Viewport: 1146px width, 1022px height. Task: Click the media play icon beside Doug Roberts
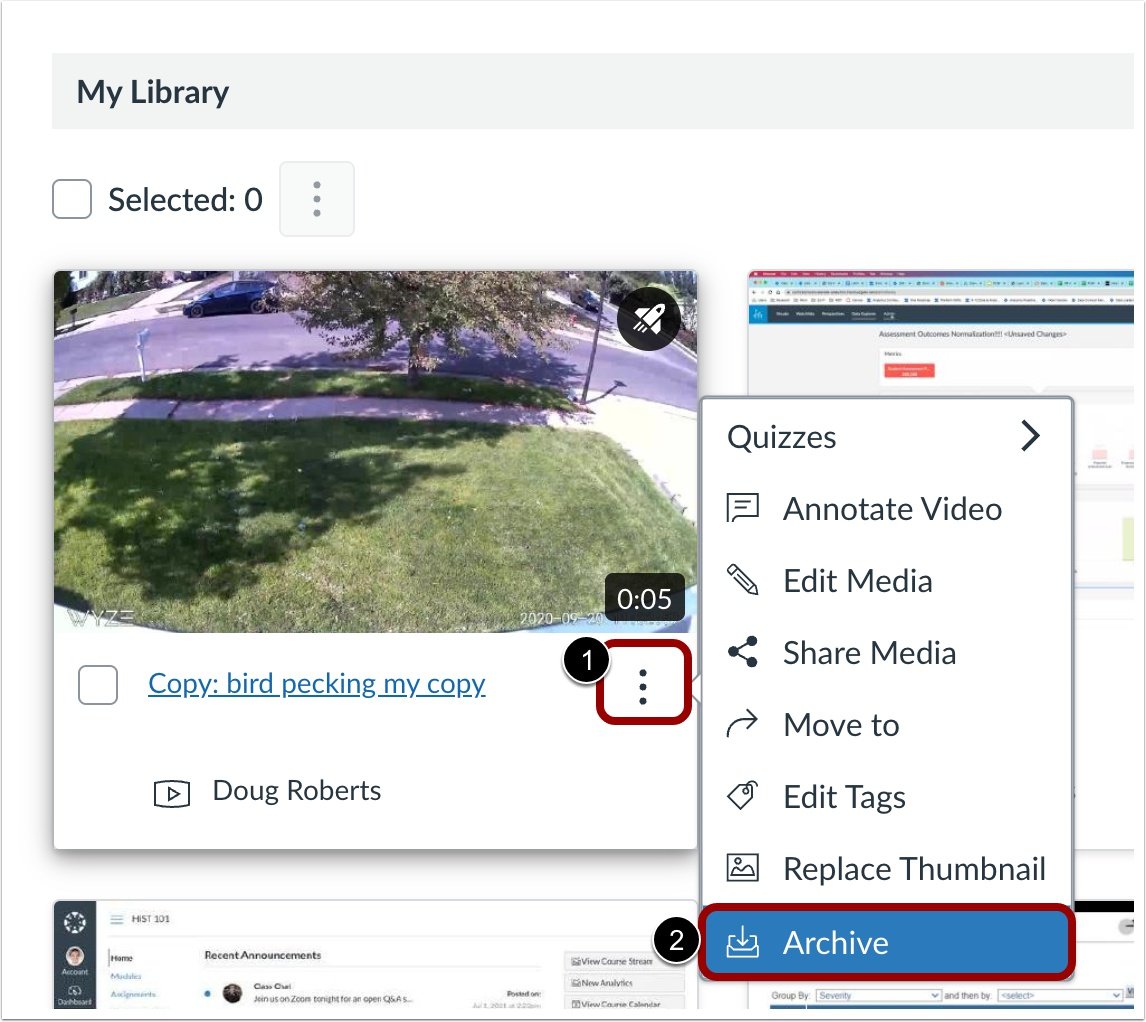[173, 791]
